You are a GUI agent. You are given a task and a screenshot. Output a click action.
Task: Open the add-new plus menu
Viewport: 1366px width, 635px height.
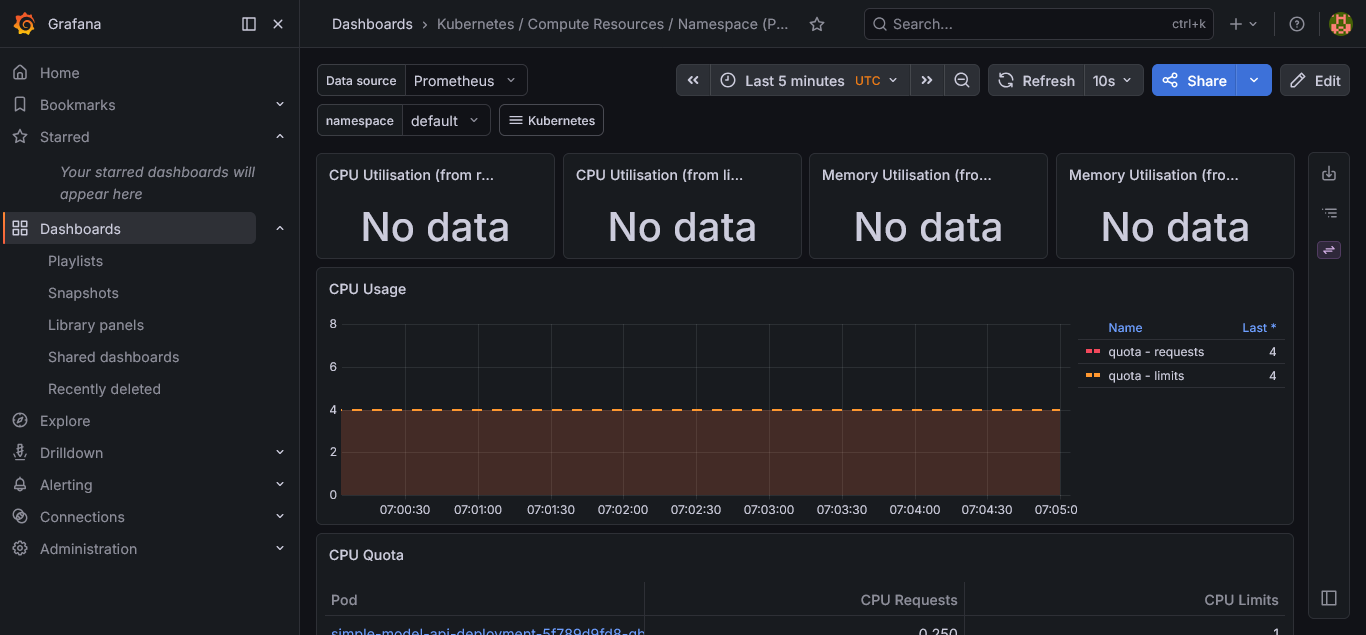[x=1243, y=24]
